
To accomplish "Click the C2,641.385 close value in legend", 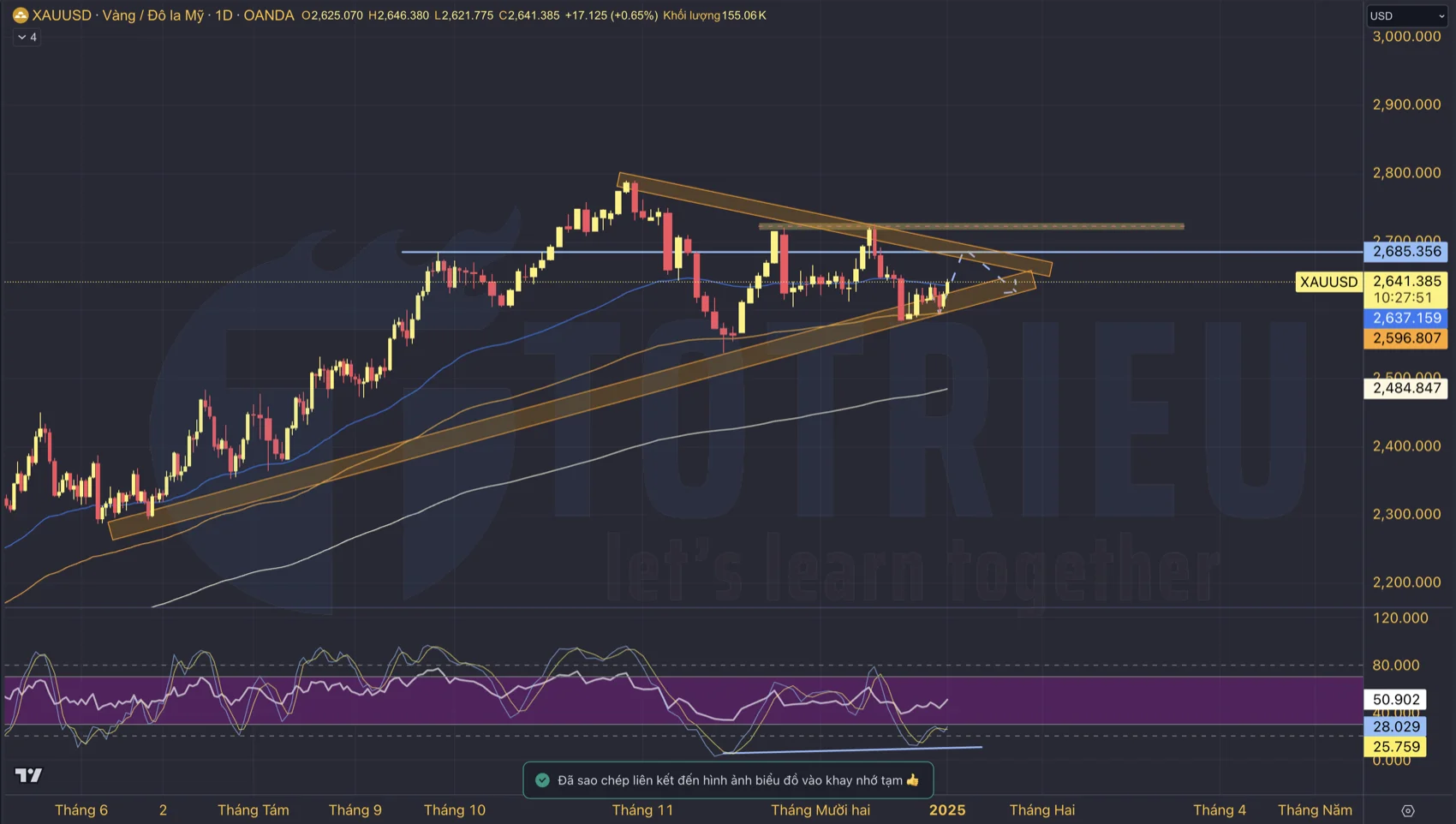I will 529,15.
